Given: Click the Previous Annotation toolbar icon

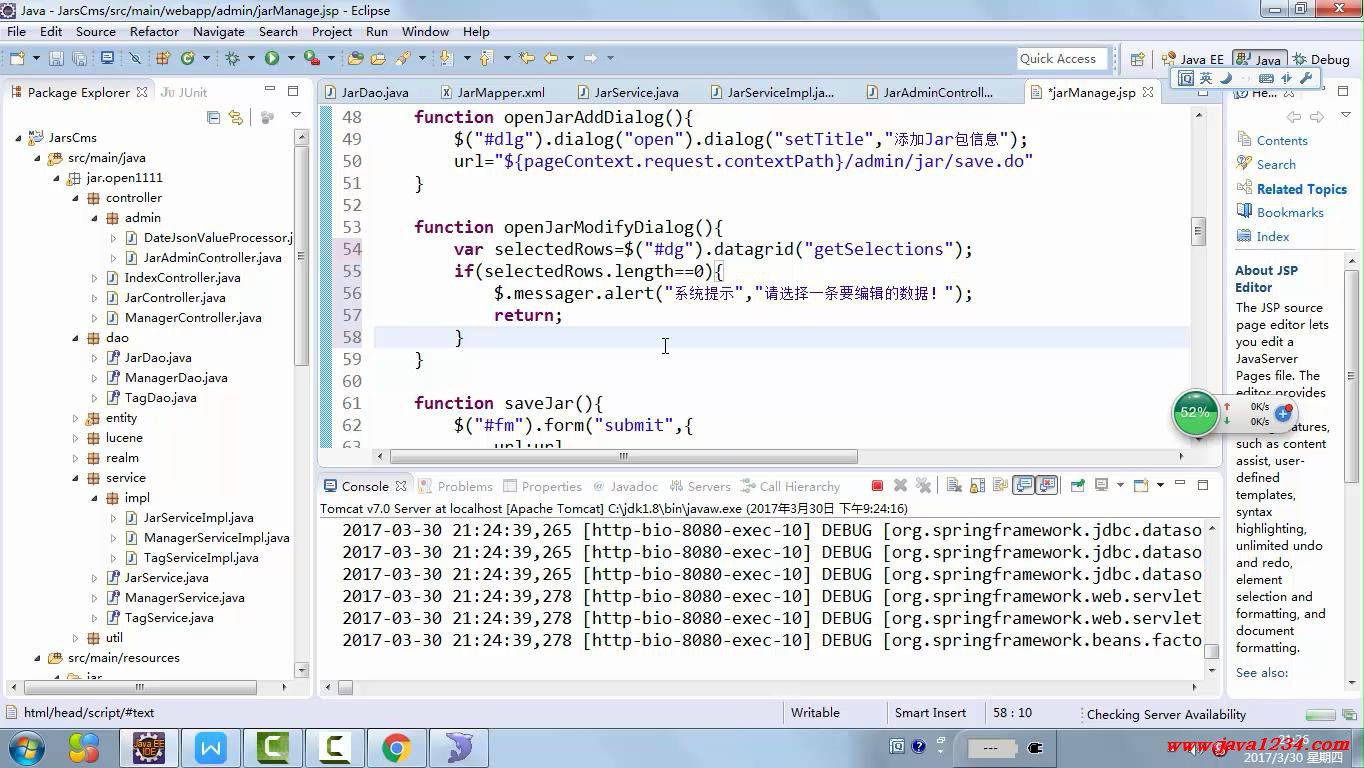Looking at the screenshot, I should (486, 58).
